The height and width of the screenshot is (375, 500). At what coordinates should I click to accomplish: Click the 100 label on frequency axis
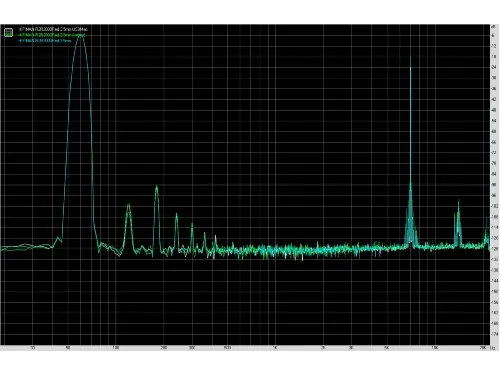[115, 348]
